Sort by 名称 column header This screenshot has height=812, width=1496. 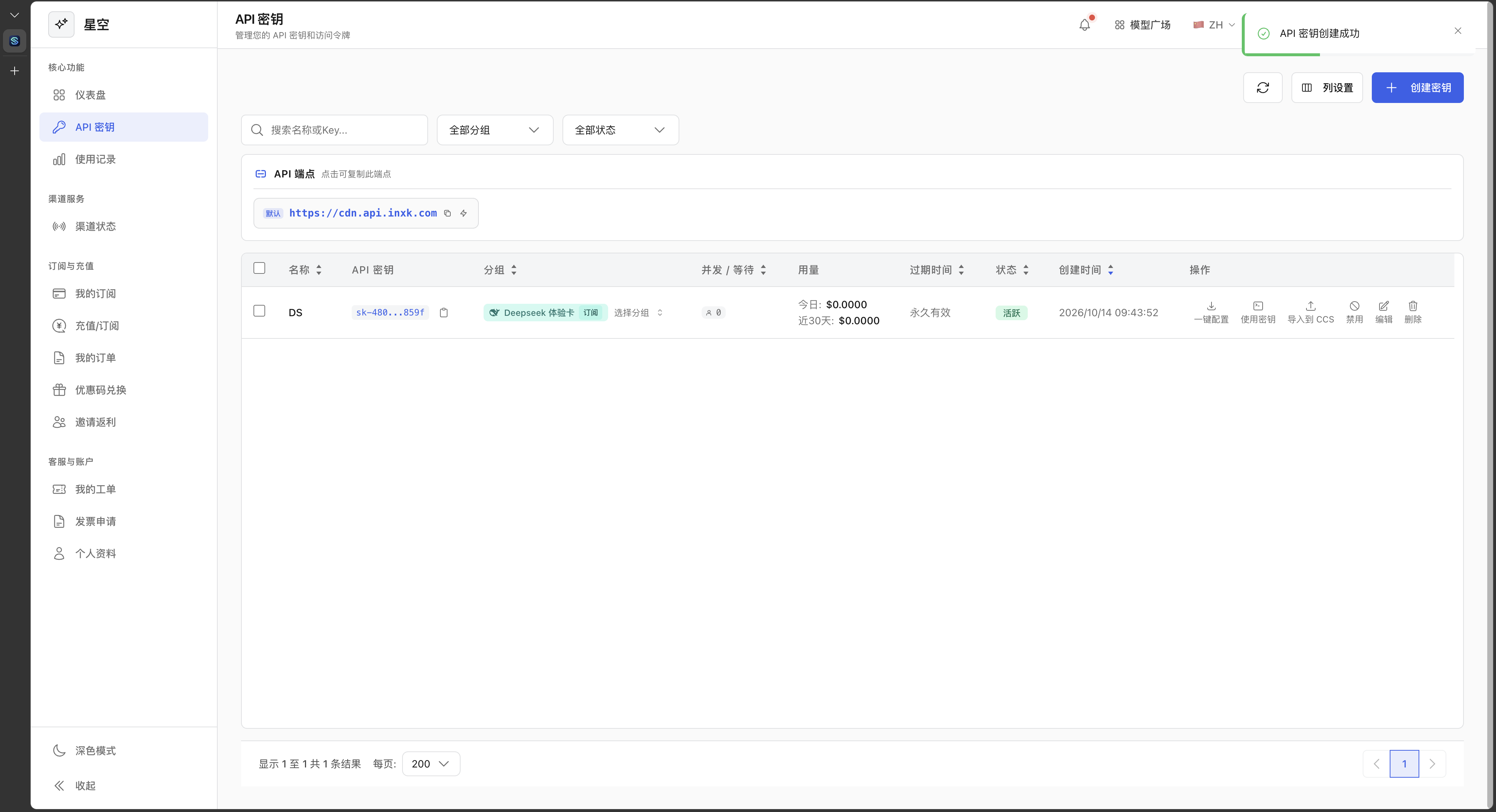[x=305, y=270]
